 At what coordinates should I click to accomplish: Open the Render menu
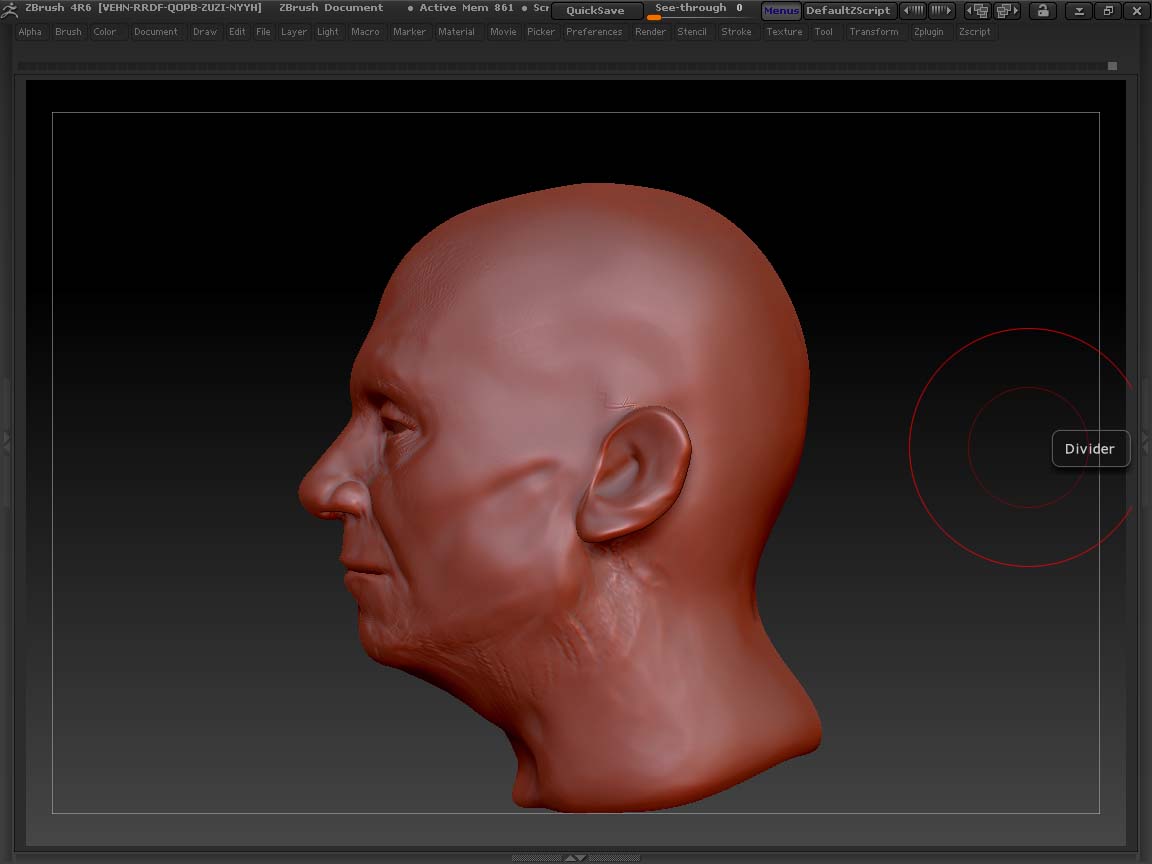click(x=650, y=31)
